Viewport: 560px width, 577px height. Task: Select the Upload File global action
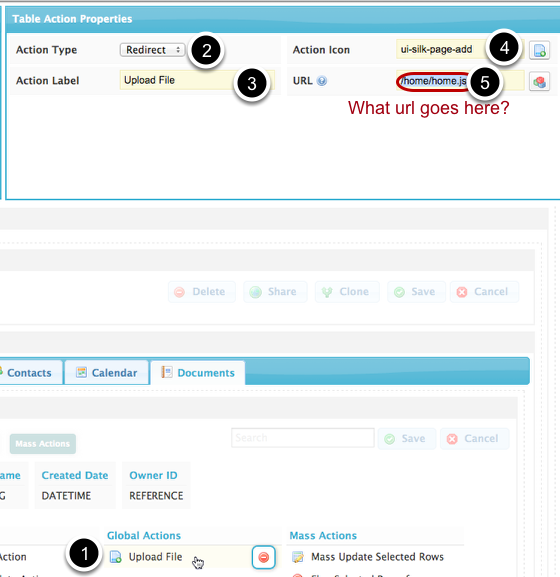(156, 557)
